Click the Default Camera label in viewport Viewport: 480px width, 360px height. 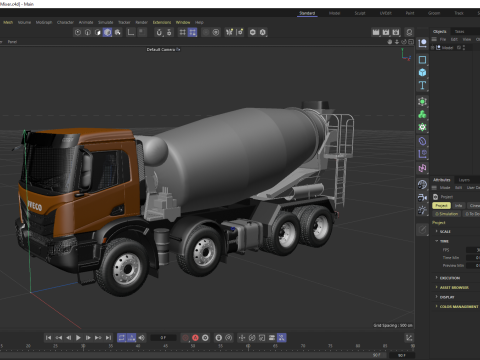[161, 49]
